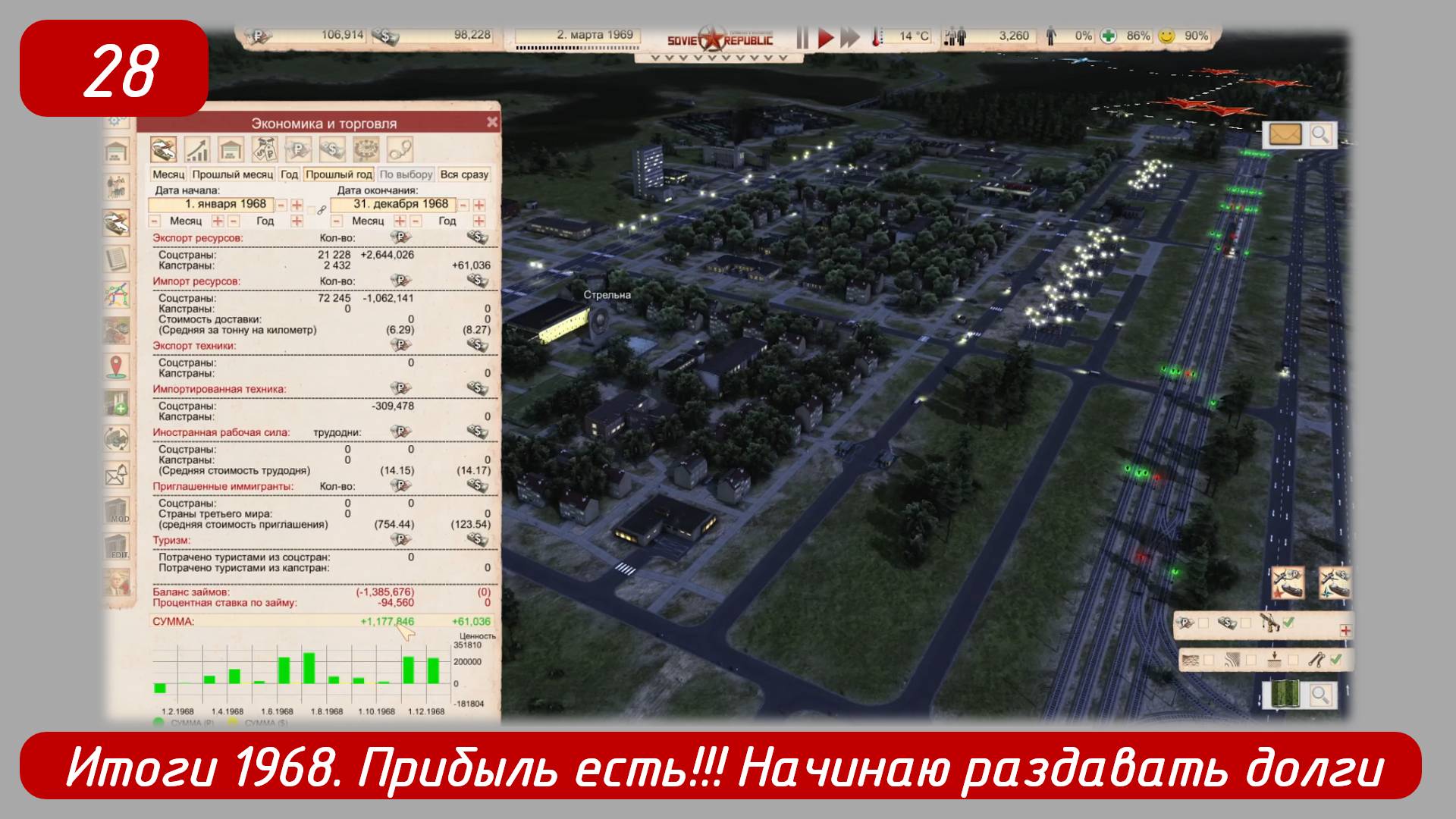Expand the top bar dropdown handle

click(x=718, y=57)
